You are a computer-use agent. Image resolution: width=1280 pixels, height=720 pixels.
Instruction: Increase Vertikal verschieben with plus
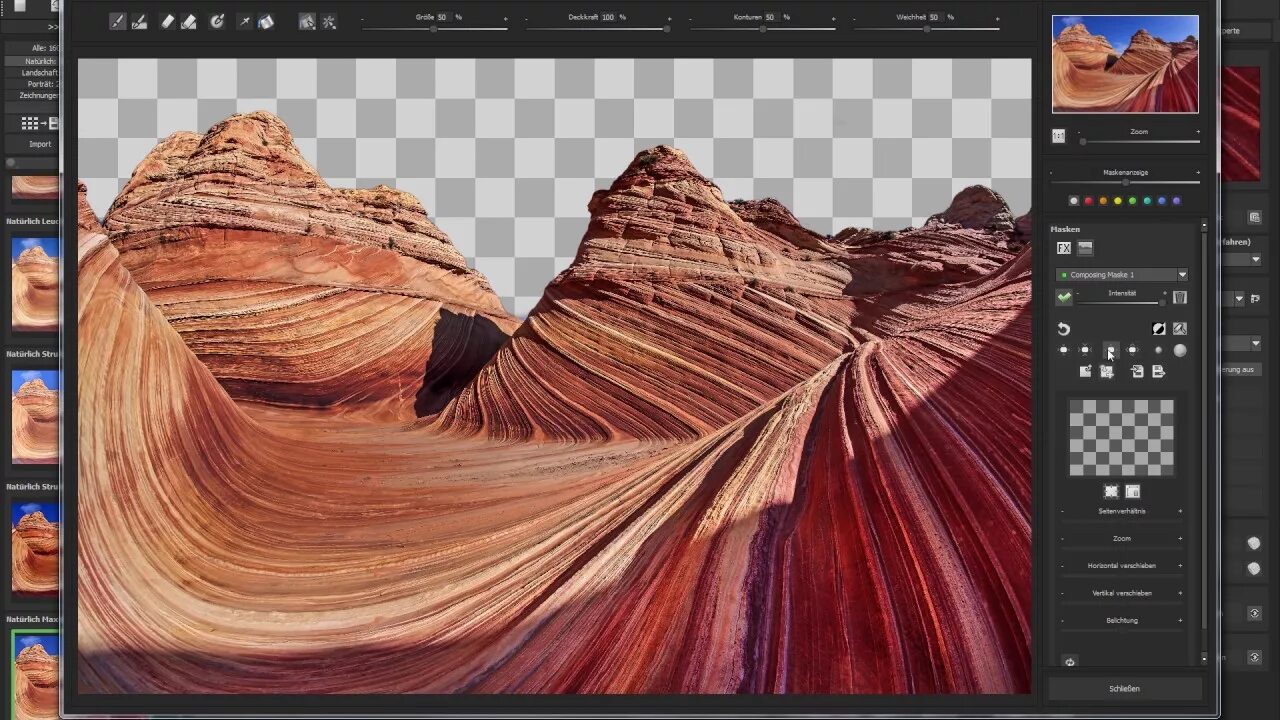point(1180,593)
